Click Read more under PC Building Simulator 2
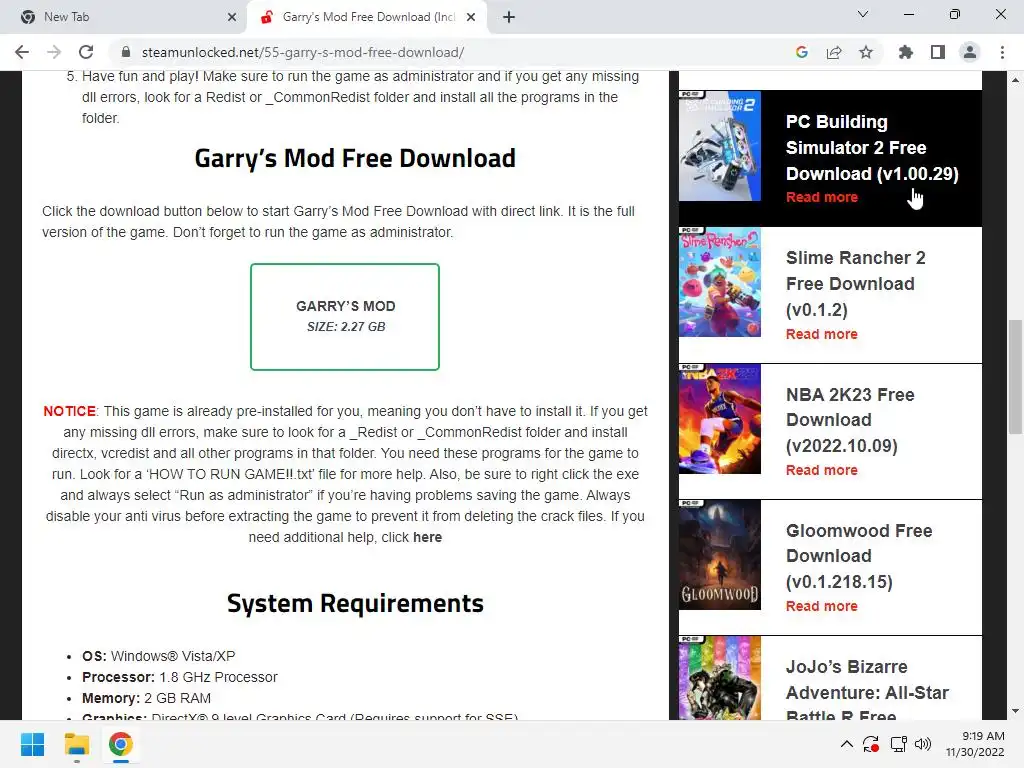This screenshot has width=1024, height=768. (822, 197)
